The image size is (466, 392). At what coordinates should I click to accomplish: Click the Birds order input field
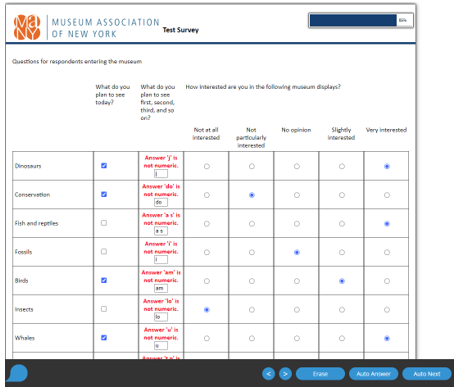[x=161, y=288]
